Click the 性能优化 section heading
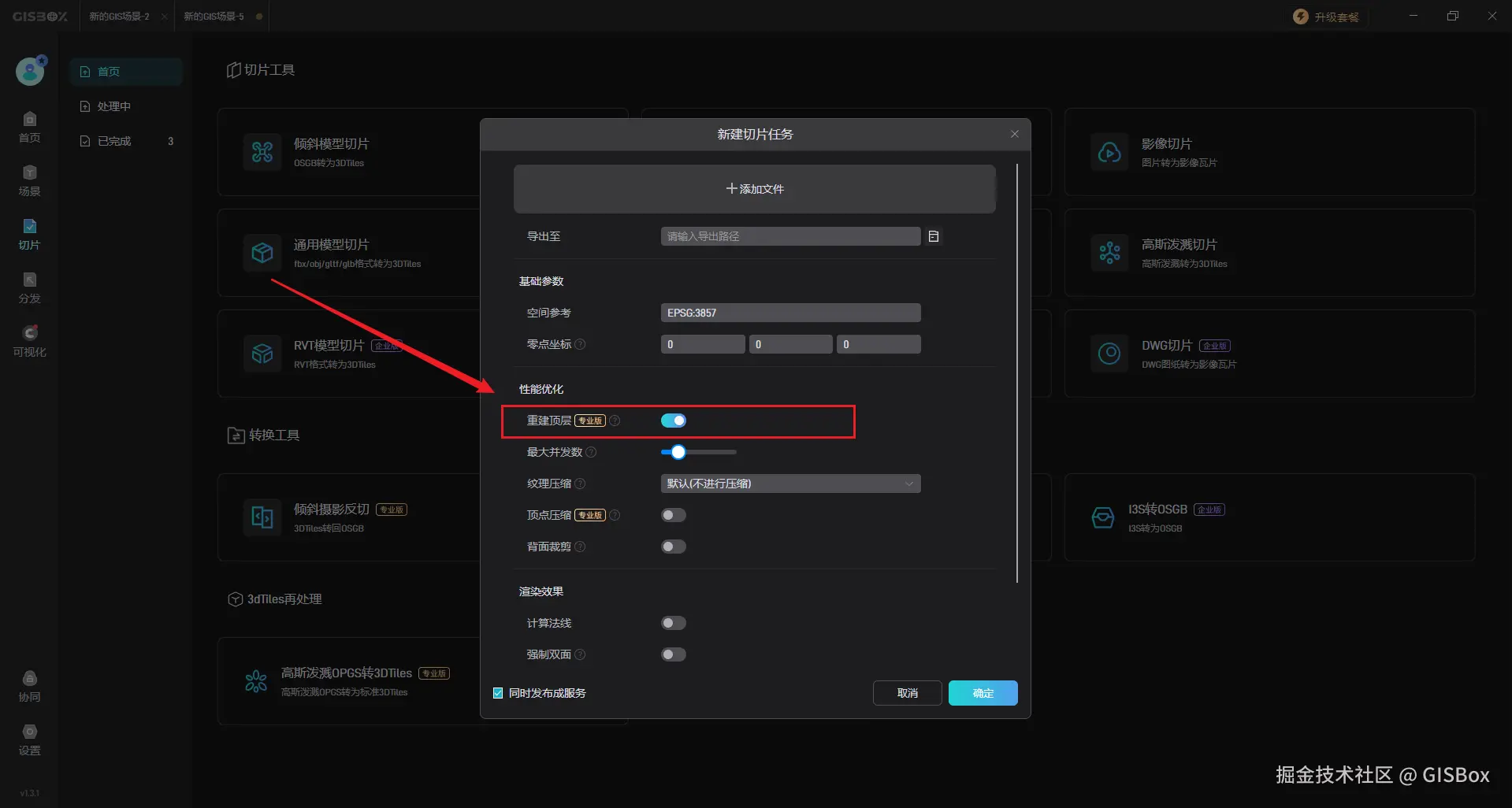 (x=541, y=389)
